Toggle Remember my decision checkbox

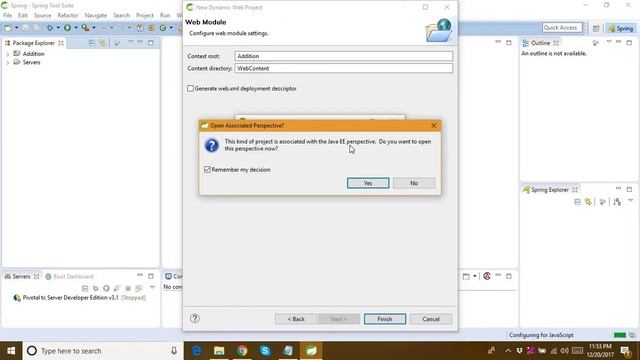[x=207, y=169]
